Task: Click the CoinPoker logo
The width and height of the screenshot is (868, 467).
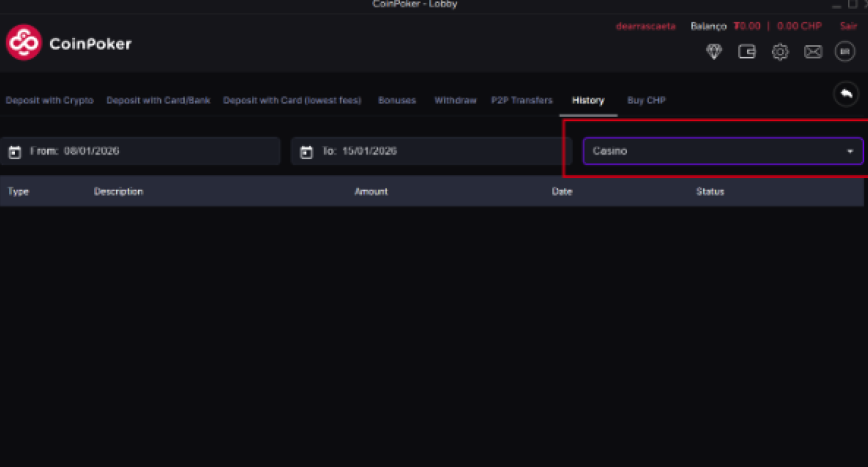Action: click(x=68, y=43)
